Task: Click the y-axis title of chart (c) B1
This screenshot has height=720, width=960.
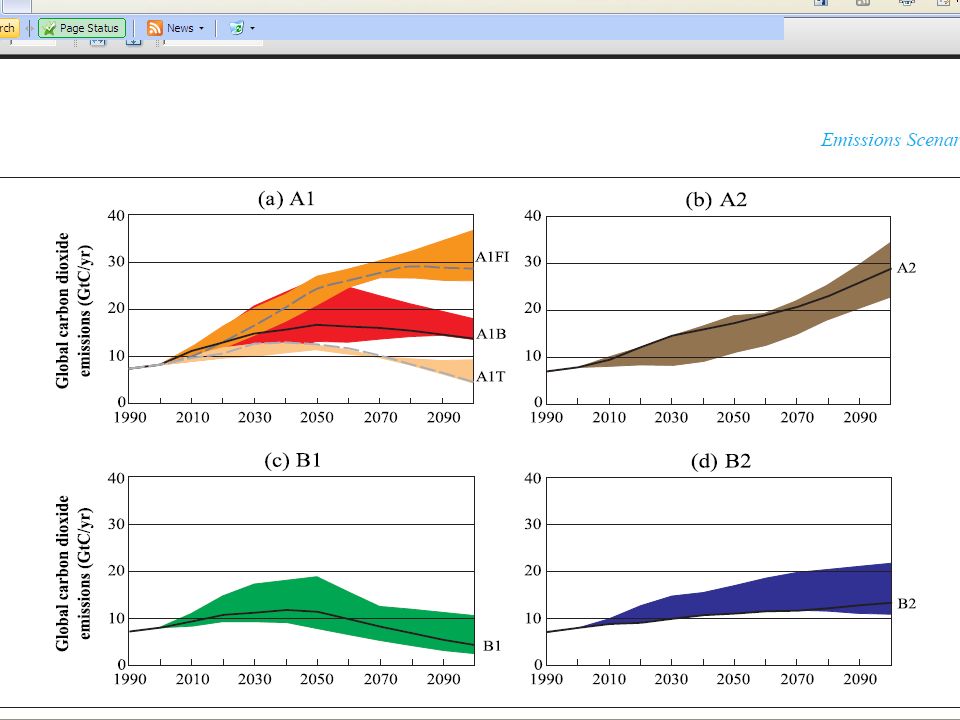Action: coord(73,573)
